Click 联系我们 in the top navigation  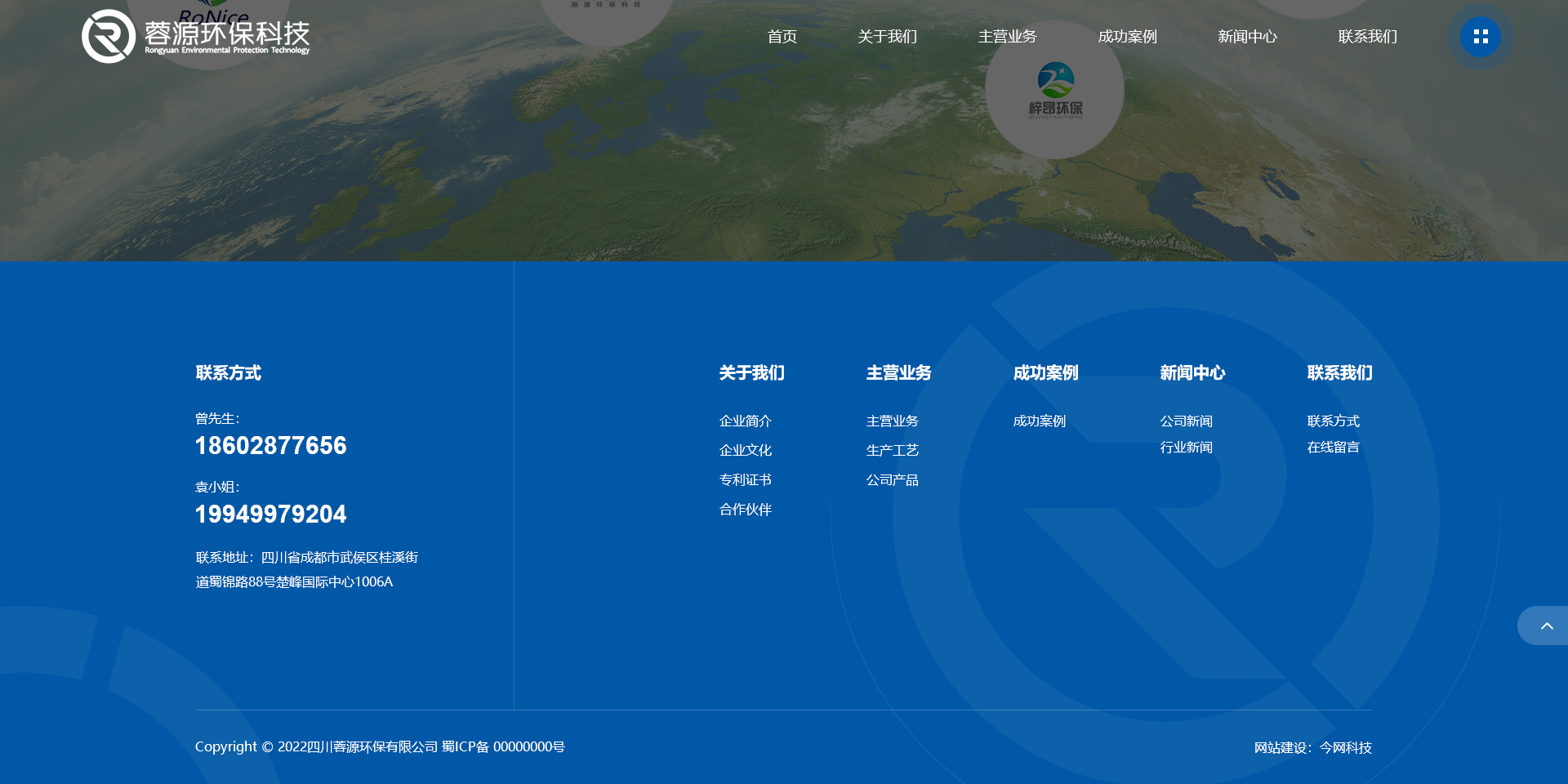point(1367,37)
